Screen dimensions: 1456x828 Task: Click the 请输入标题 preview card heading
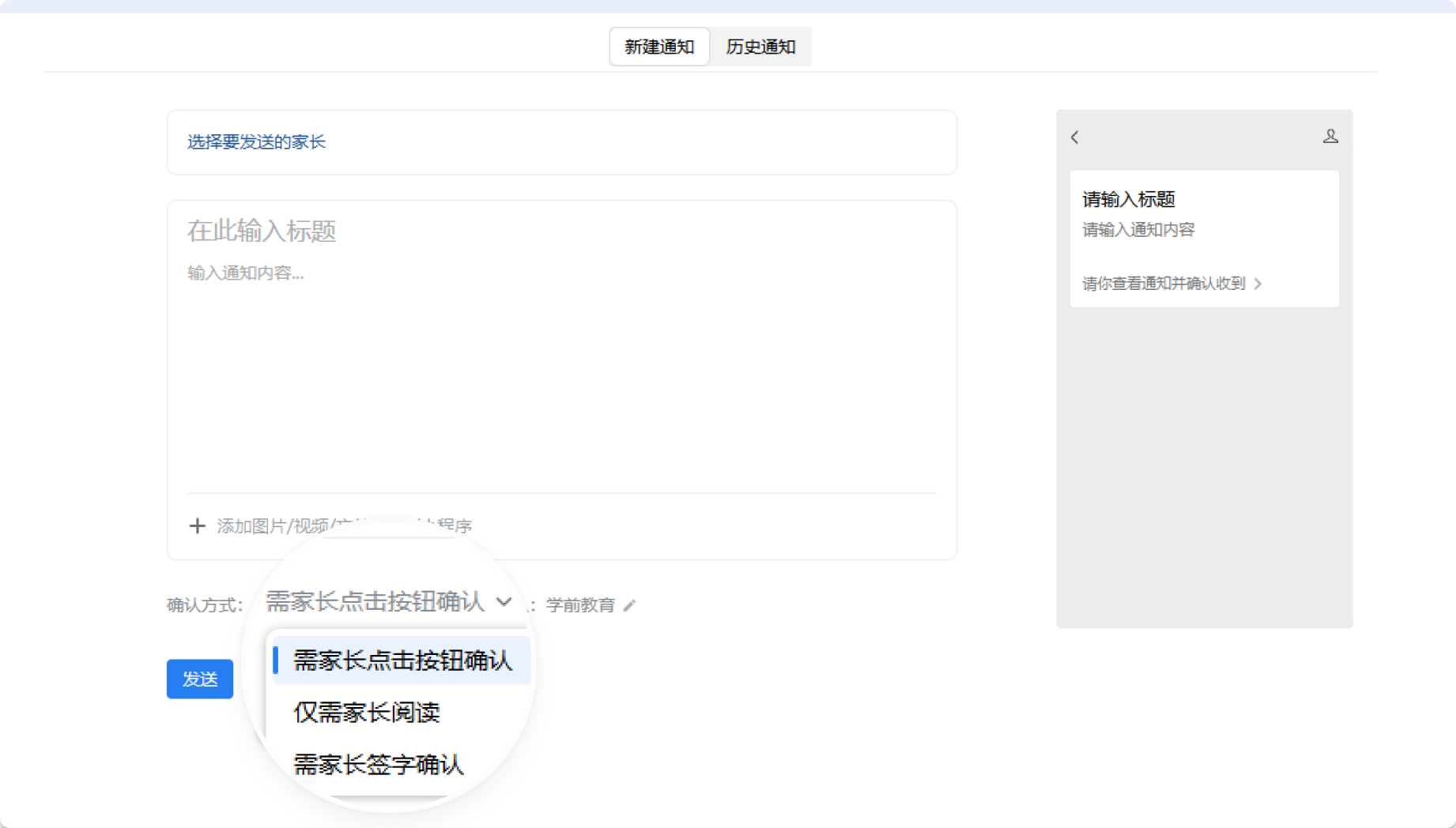coord(1129,200)
